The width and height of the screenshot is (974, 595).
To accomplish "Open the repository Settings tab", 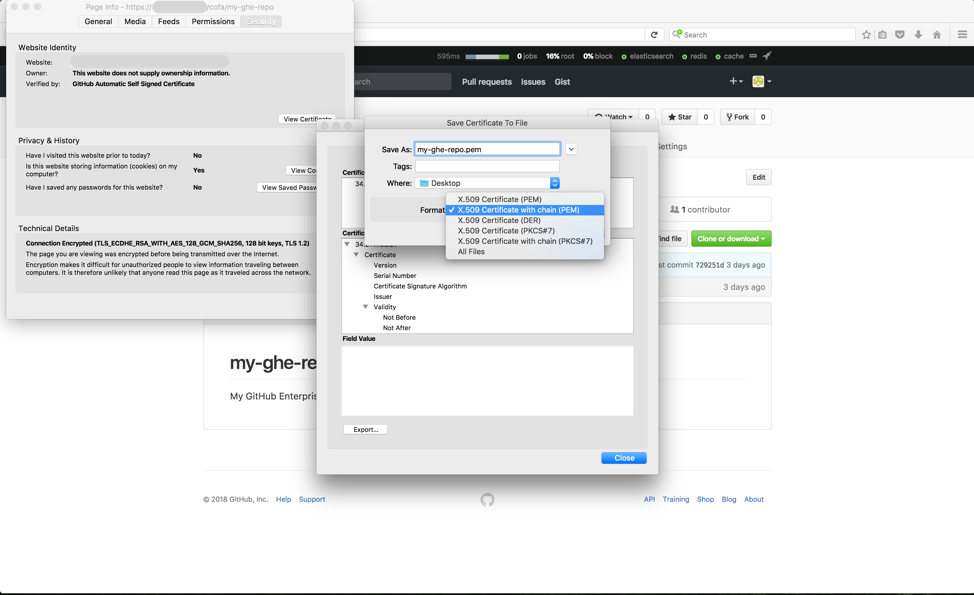I will point(671,147).
